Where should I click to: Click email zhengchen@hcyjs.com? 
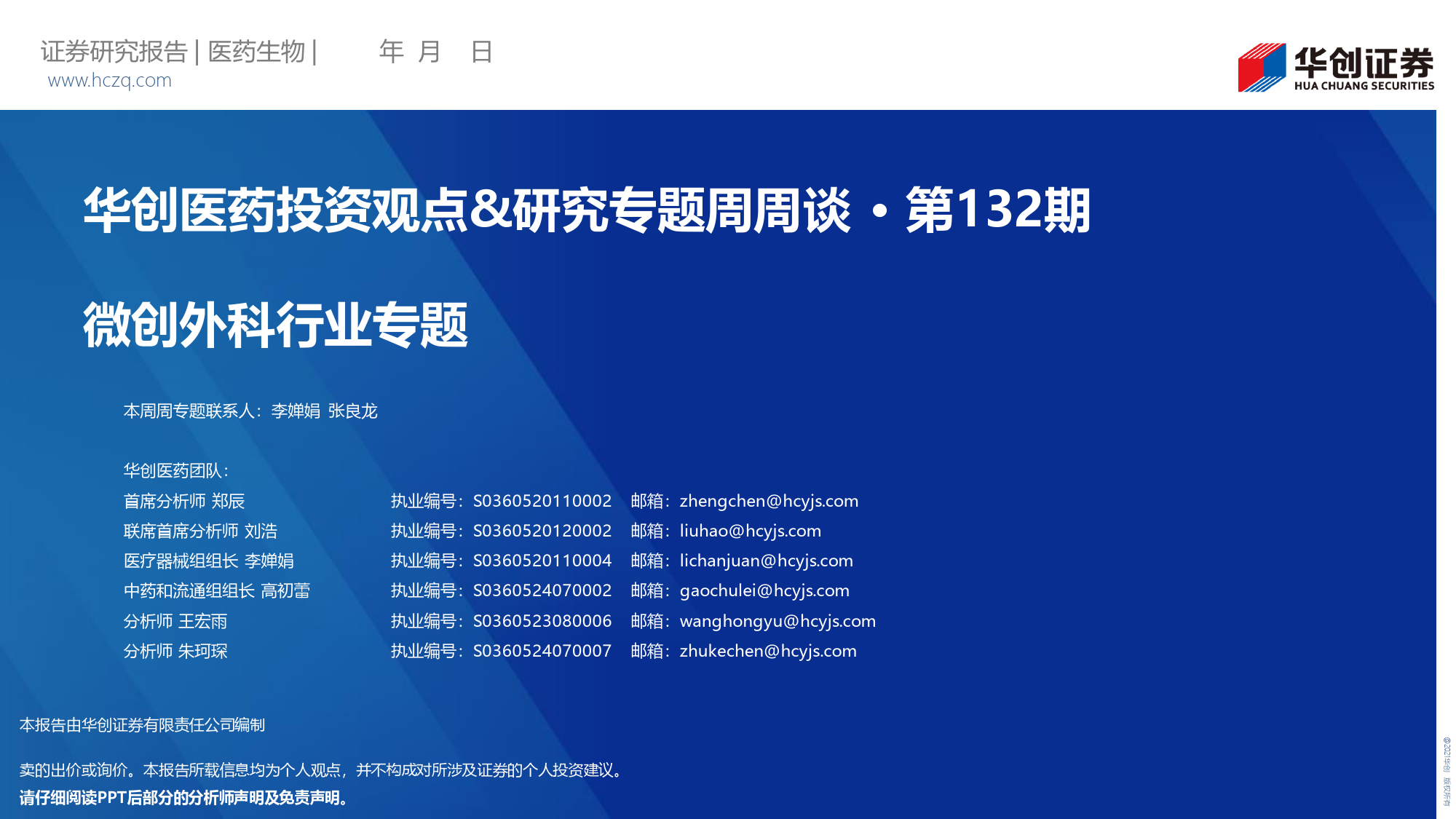click(x=769, y=501)
